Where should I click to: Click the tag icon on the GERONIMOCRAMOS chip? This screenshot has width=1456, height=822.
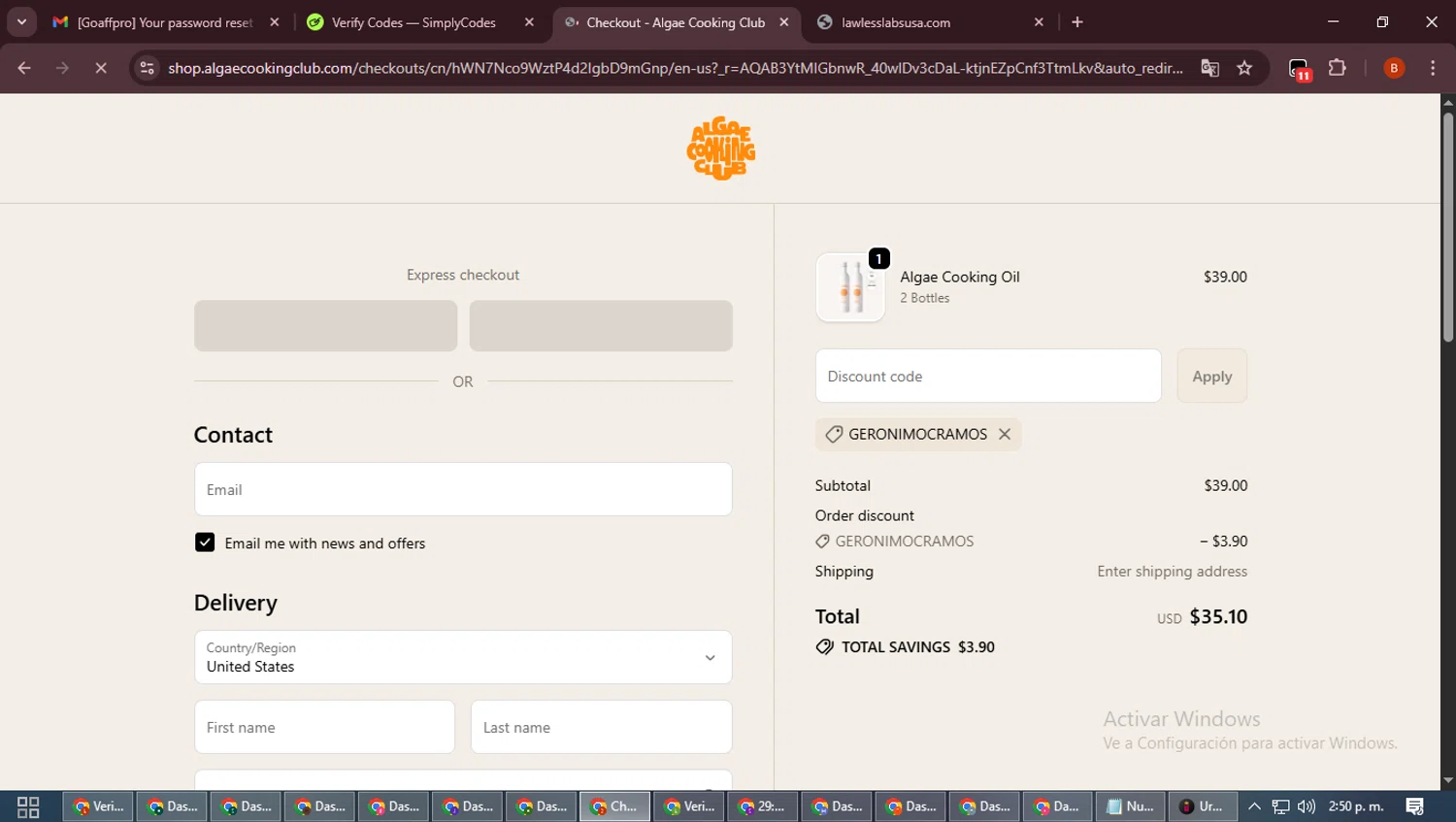point(833,434)
